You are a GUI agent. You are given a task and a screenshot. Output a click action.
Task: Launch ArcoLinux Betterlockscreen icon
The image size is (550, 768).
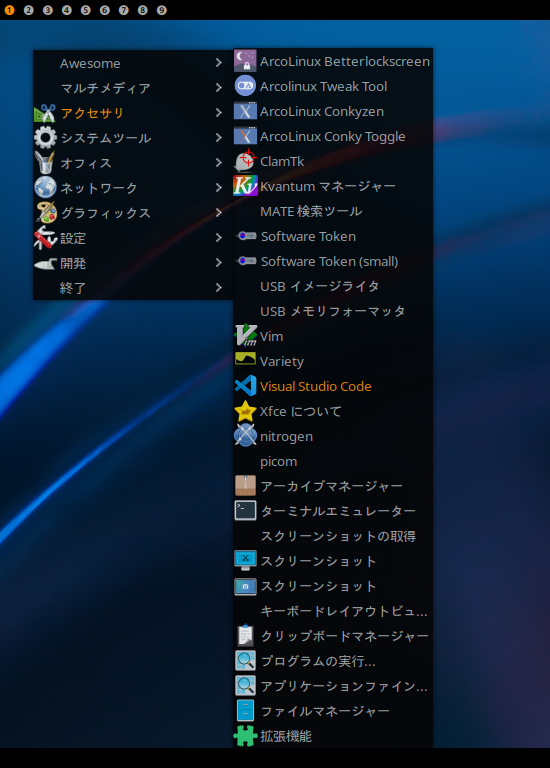[x=245, y=61]
